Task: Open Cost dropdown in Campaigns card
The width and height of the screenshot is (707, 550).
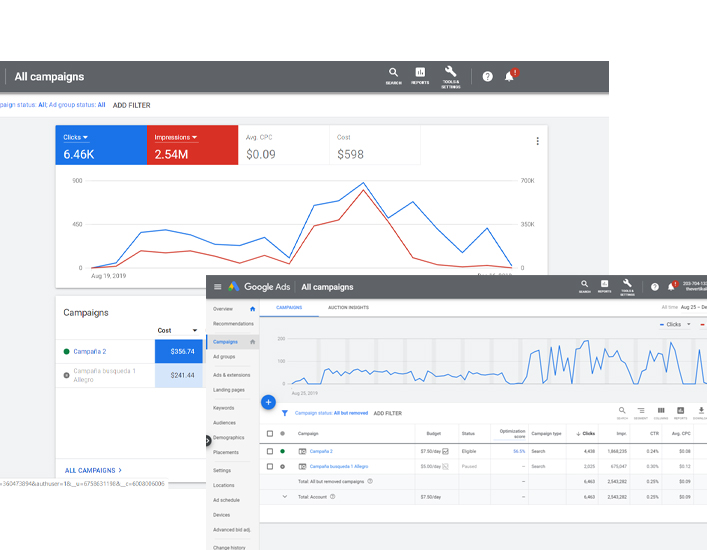Action: click(x=177, y=330)
